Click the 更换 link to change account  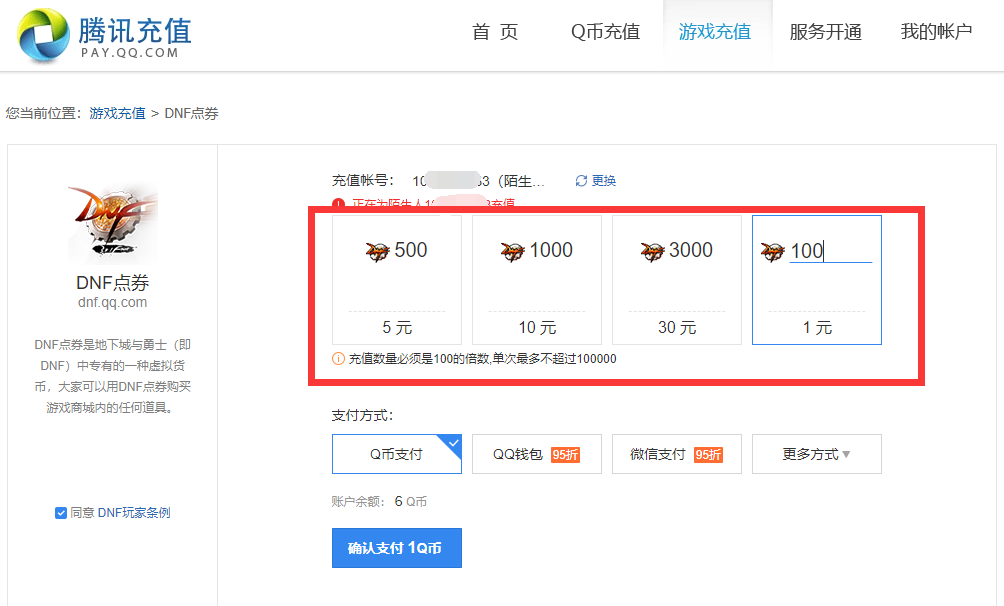coord(602,180)
